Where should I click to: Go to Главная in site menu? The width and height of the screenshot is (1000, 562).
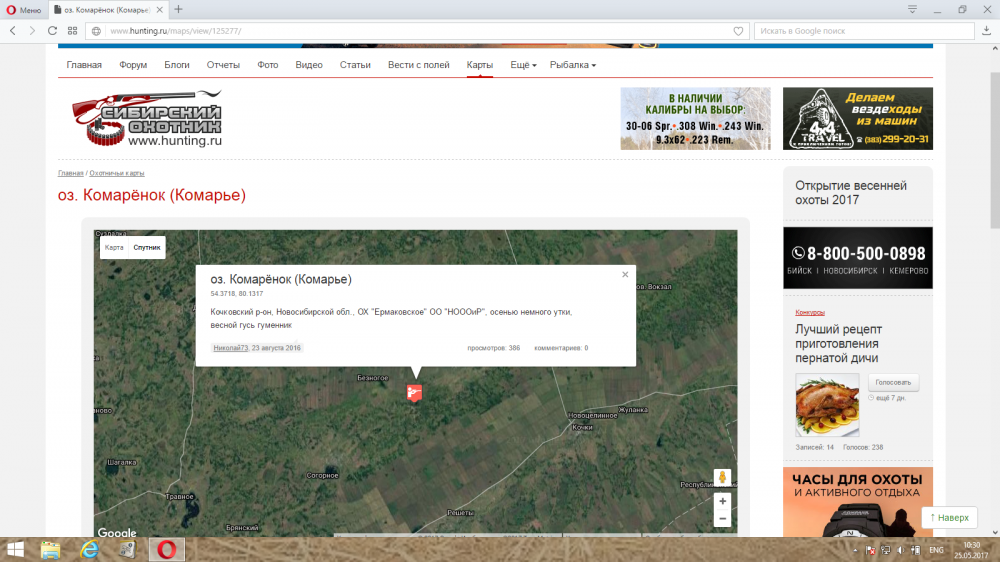pyautogui.click(x=84, y=65)
